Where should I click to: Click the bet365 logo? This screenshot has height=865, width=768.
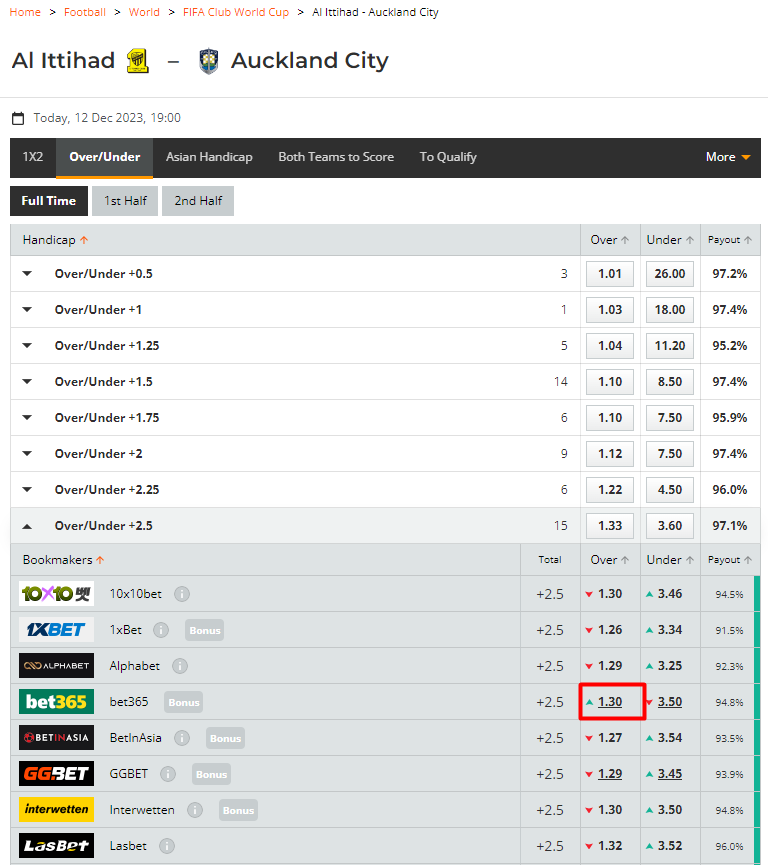click(x=57, y=702)
